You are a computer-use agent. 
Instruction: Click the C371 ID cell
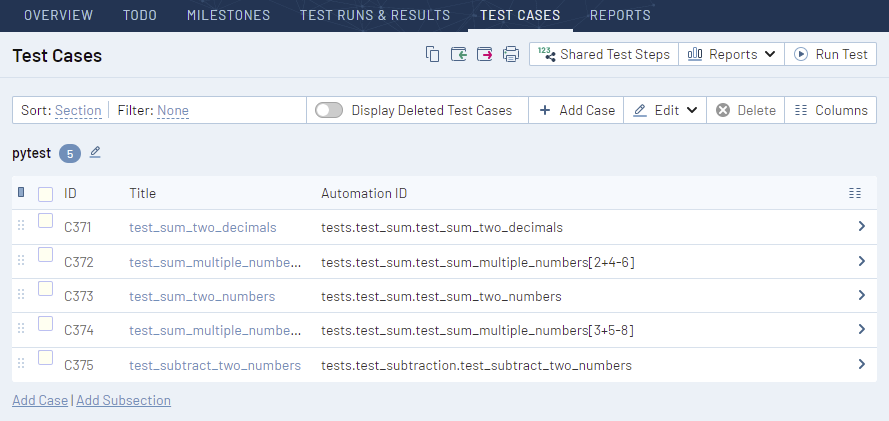point(78,227)
